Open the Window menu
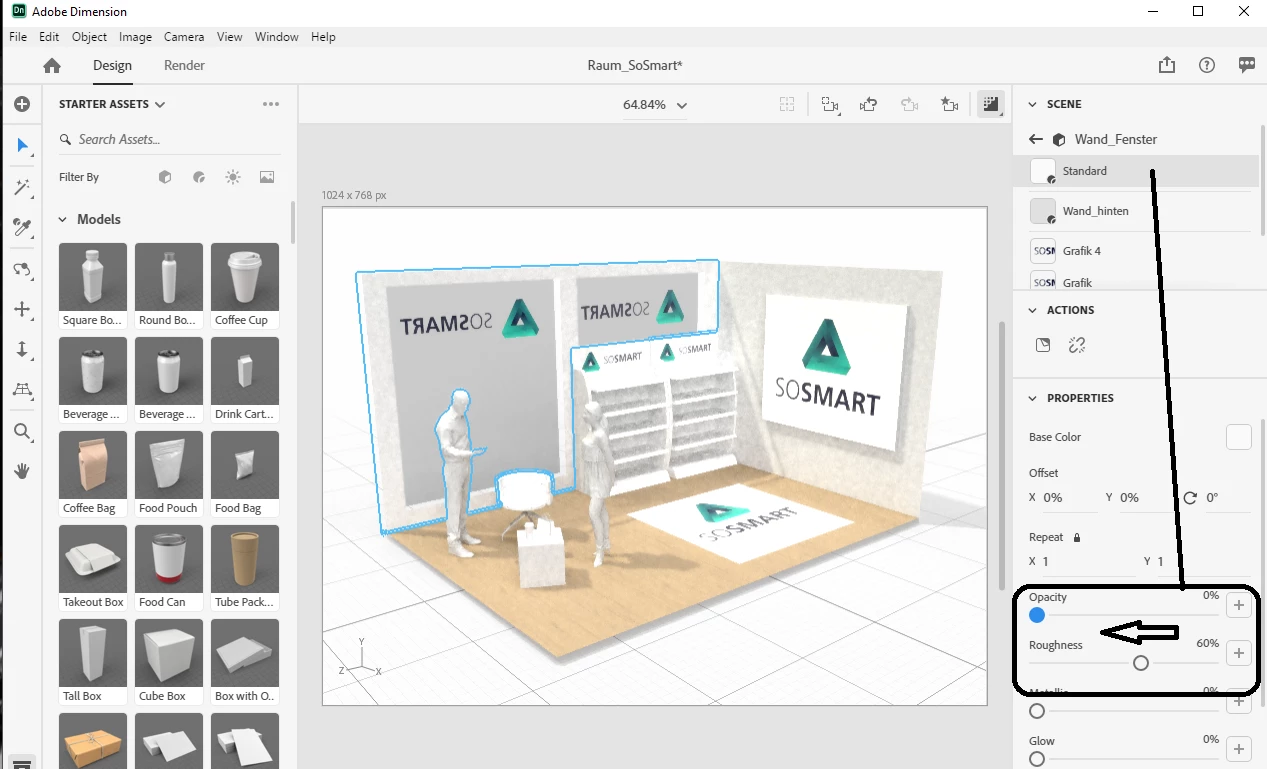 click(x=276, y=37)
